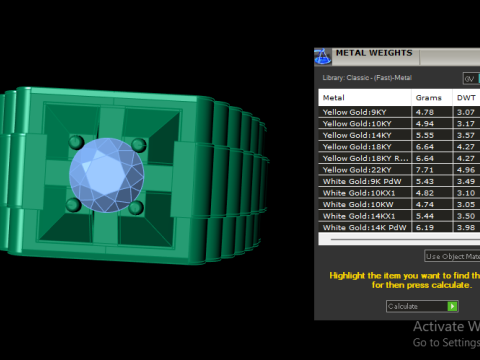Select the White Gold:14KX1 row
Screen dimensions: 480x360
tap(399, 216)
